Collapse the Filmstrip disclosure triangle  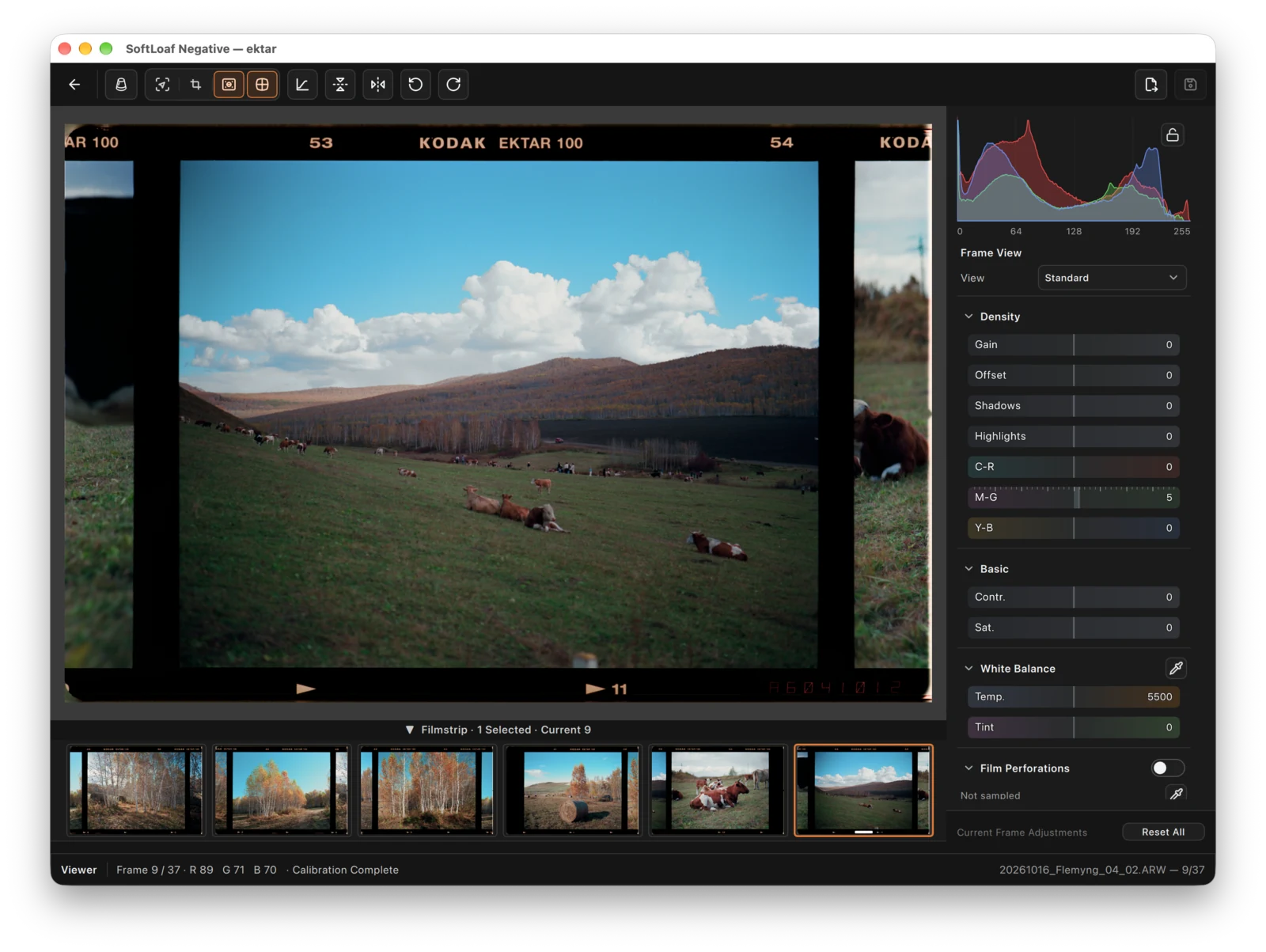pos(410,730)
